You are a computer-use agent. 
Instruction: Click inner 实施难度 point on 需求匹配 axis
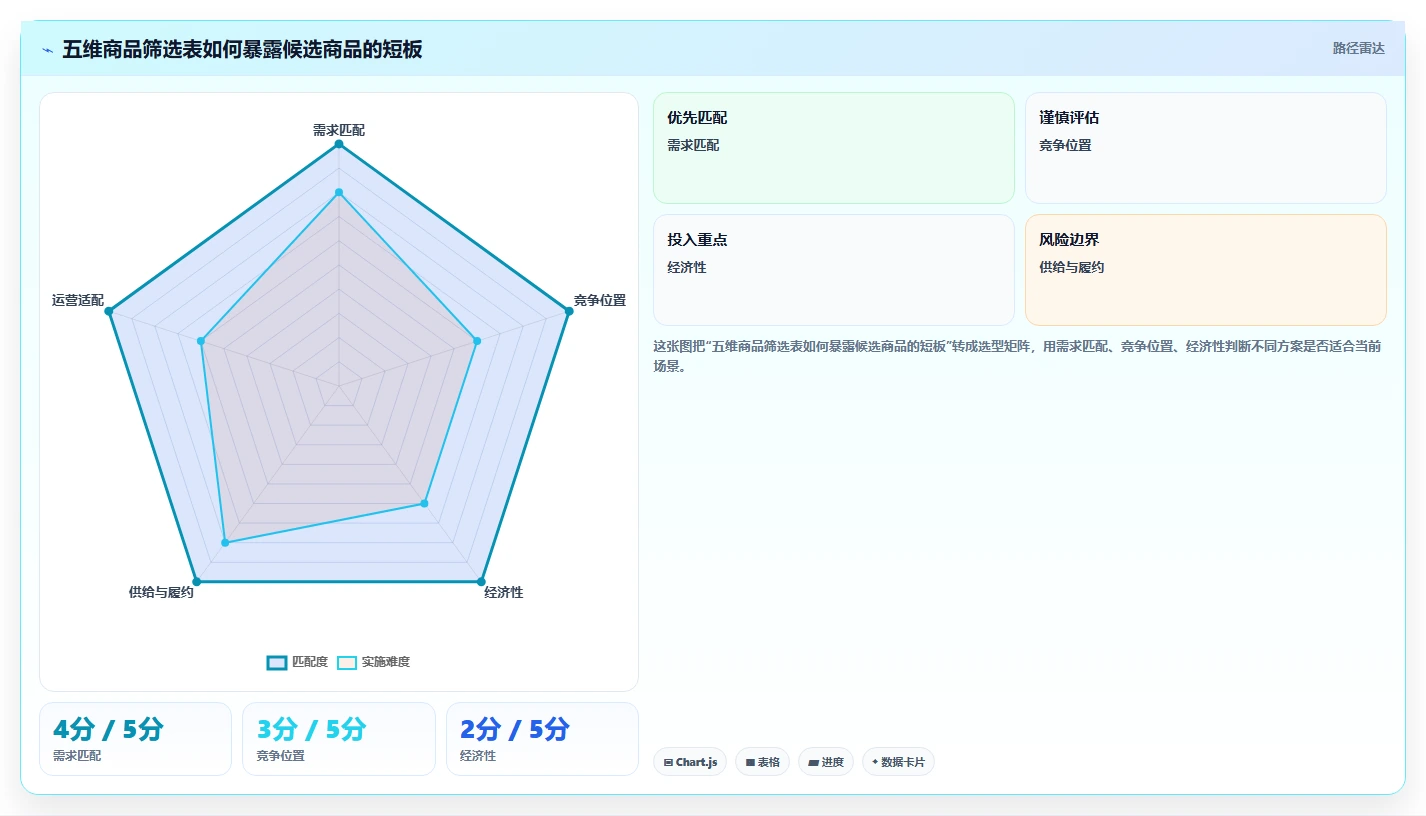[339, 192]
